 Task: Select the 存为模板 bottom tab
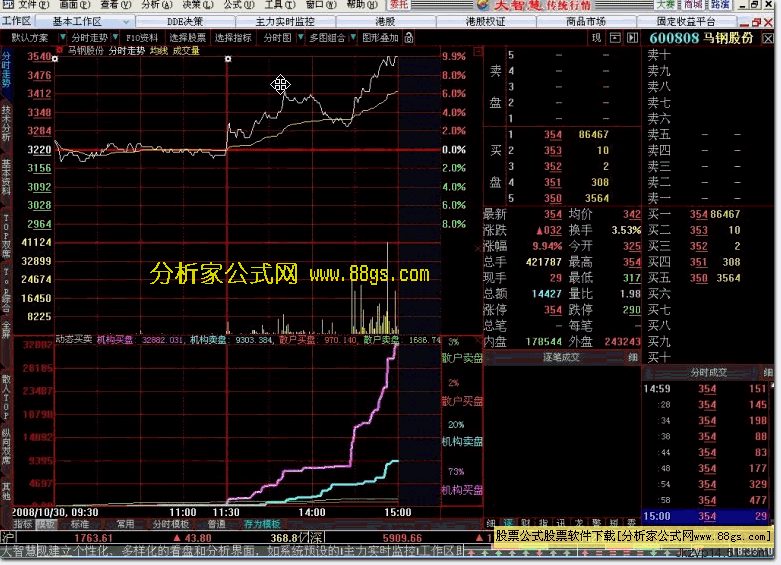262,524
